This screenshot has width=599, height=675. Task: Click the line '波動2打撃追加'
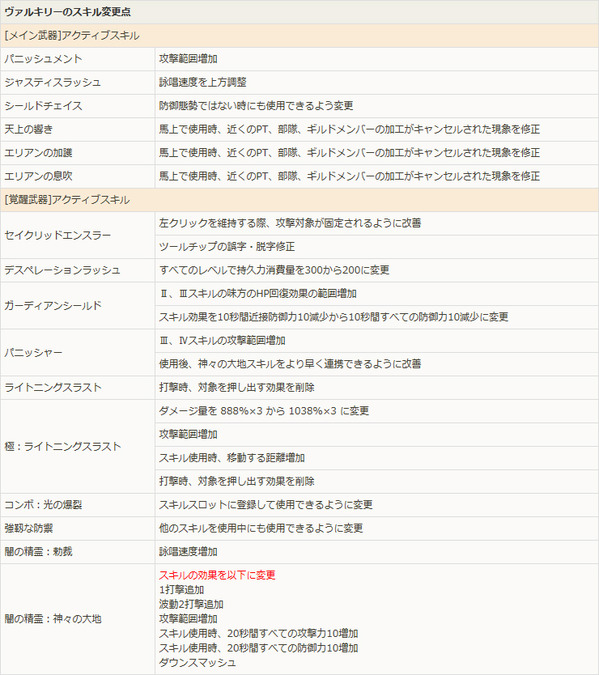(191, 604)
